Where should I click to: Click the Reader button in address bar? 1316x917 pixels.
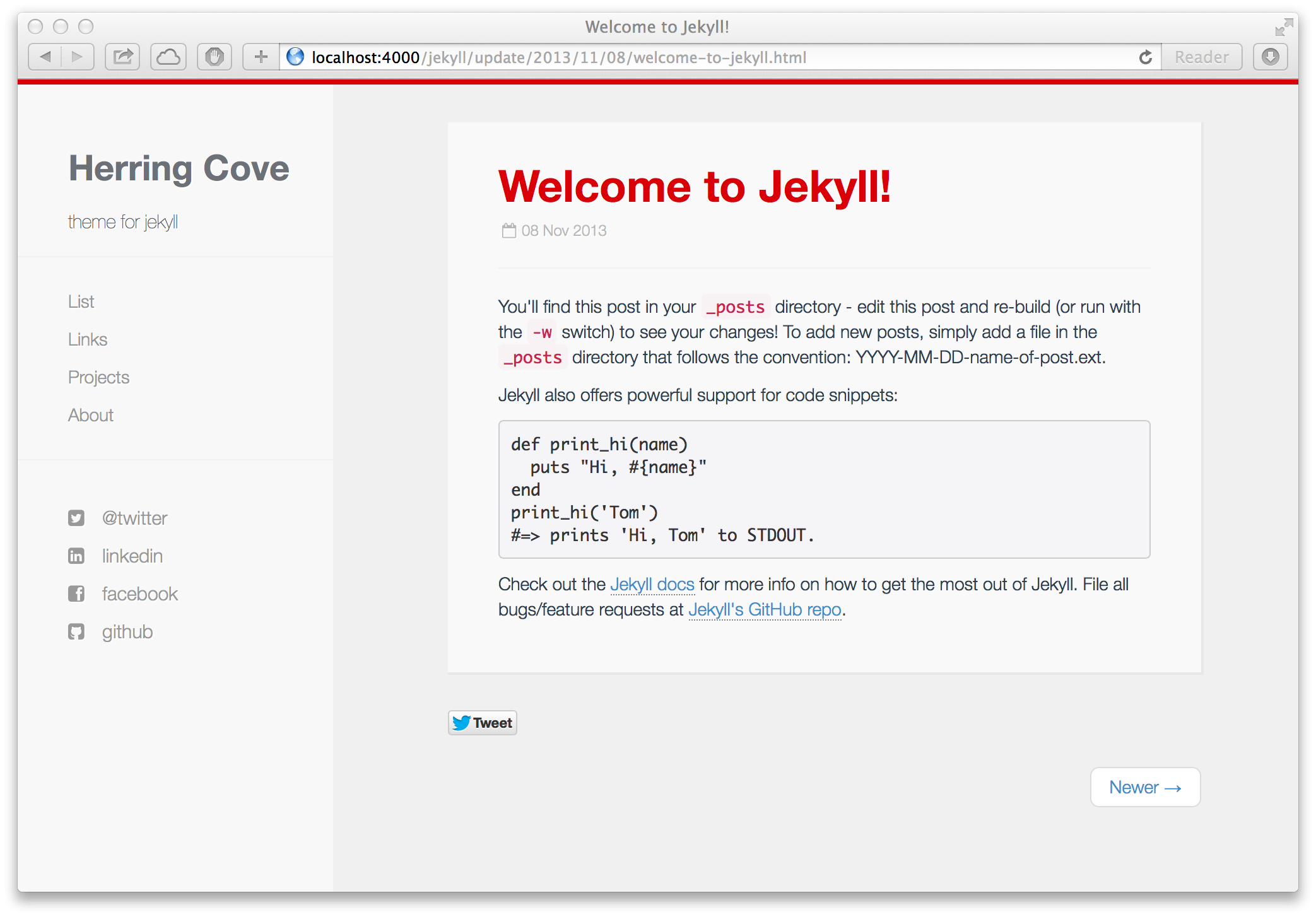click(x=1201, y=57)
